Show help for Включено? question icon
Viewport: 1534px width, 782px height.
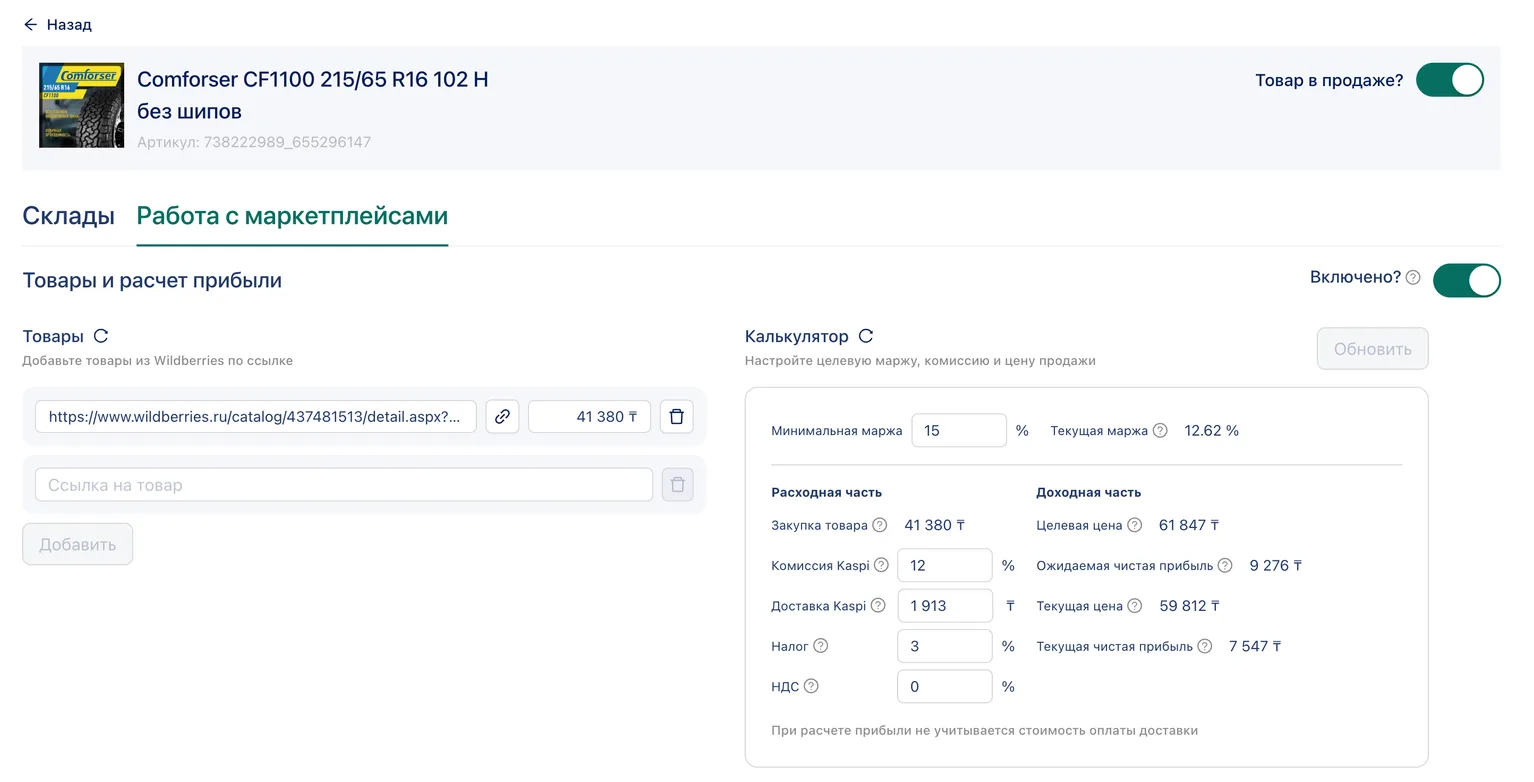point(1413,278)
